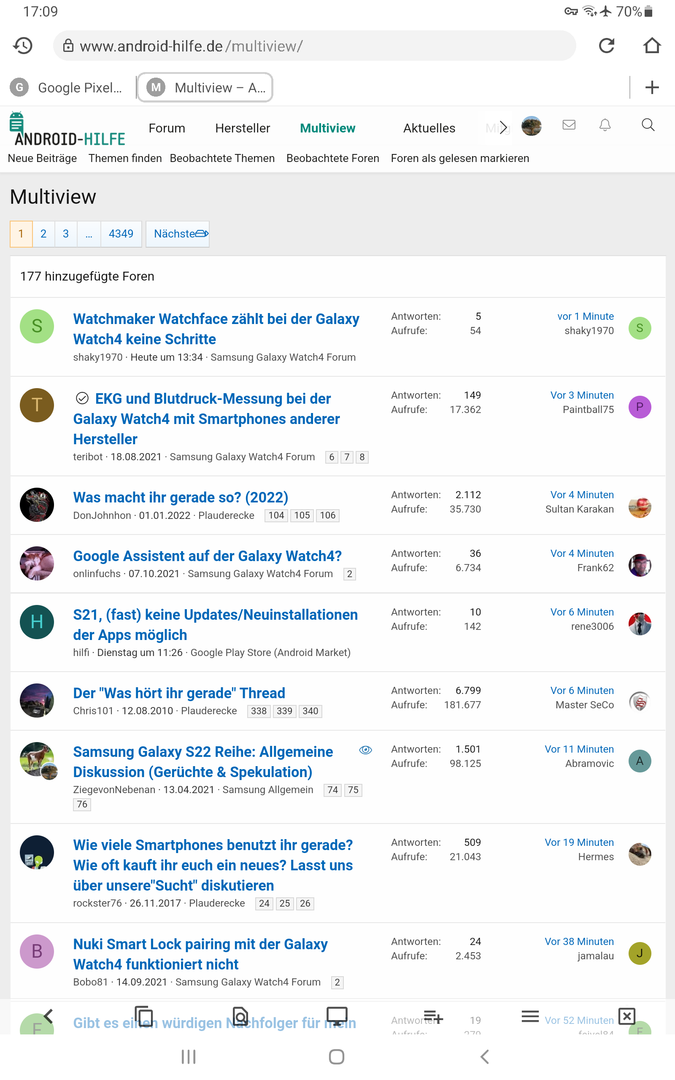Open shaky1970 green avatar on the right
The width and height of the screenshot is (675, 1080).
(640, 328)
